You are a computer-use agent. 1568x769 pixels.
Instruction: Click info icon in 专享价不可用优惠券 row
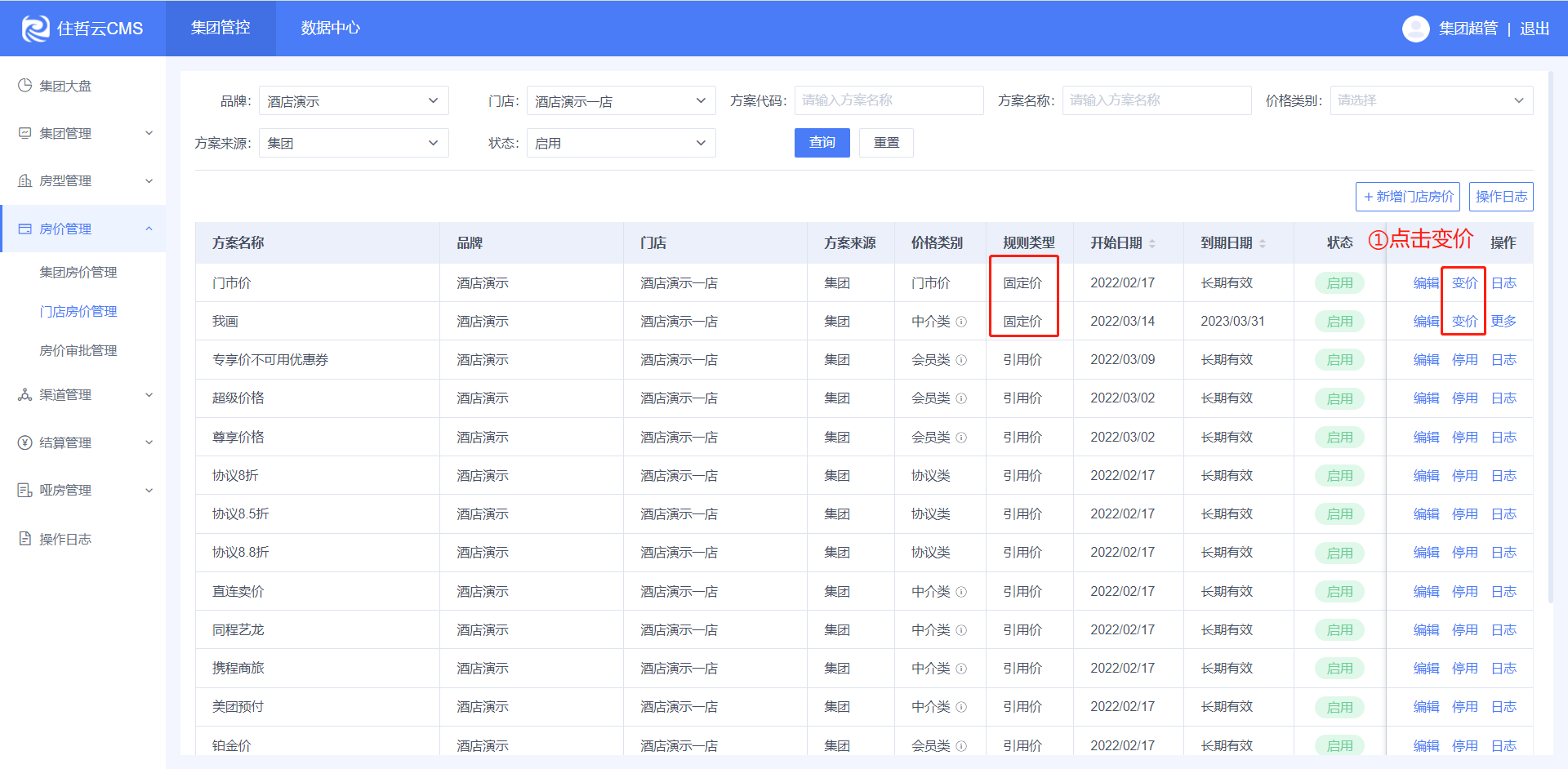tap(961, 360)
